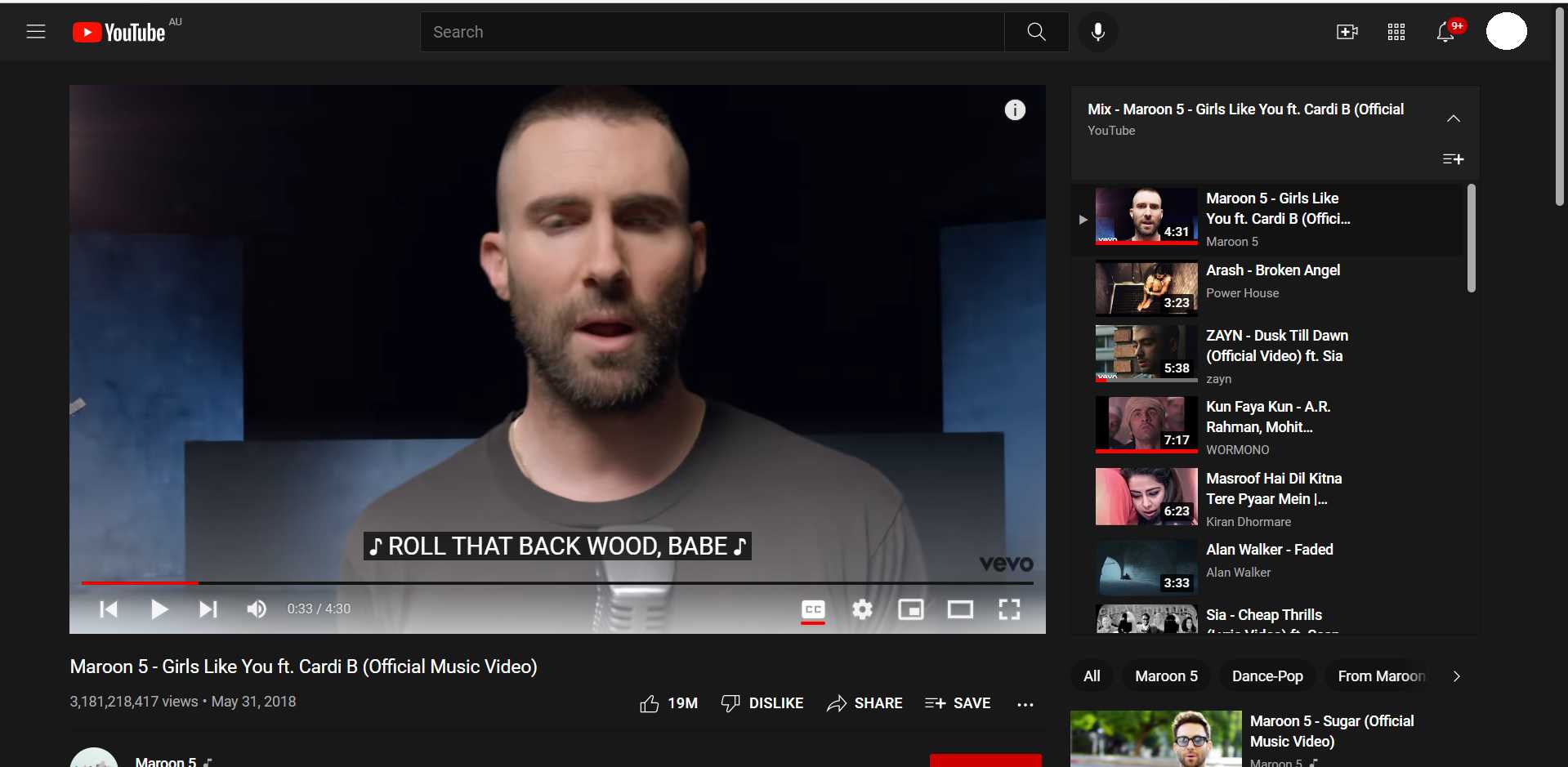Start voice search with the microphone icon
This screenshot has width=1568, height=767.
click(1098, 32)
